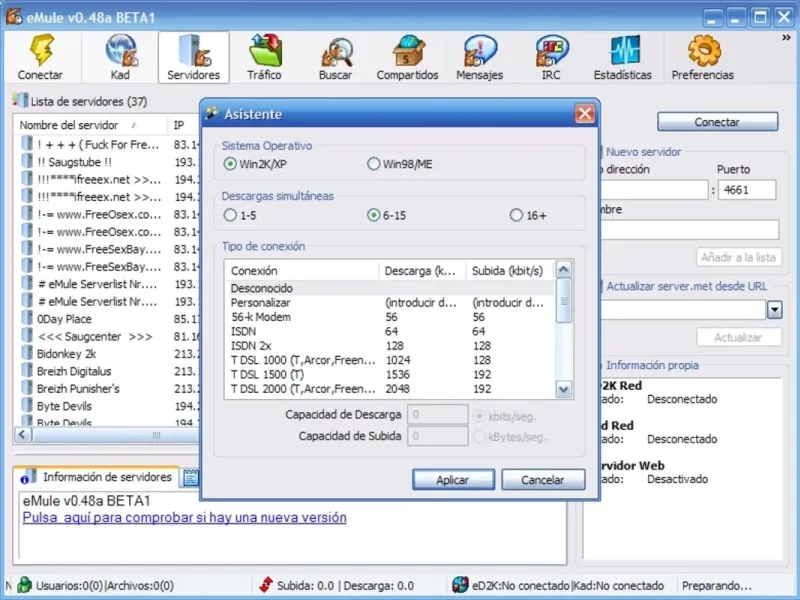Click the eD2K connection globe status icon

point(460,585)
